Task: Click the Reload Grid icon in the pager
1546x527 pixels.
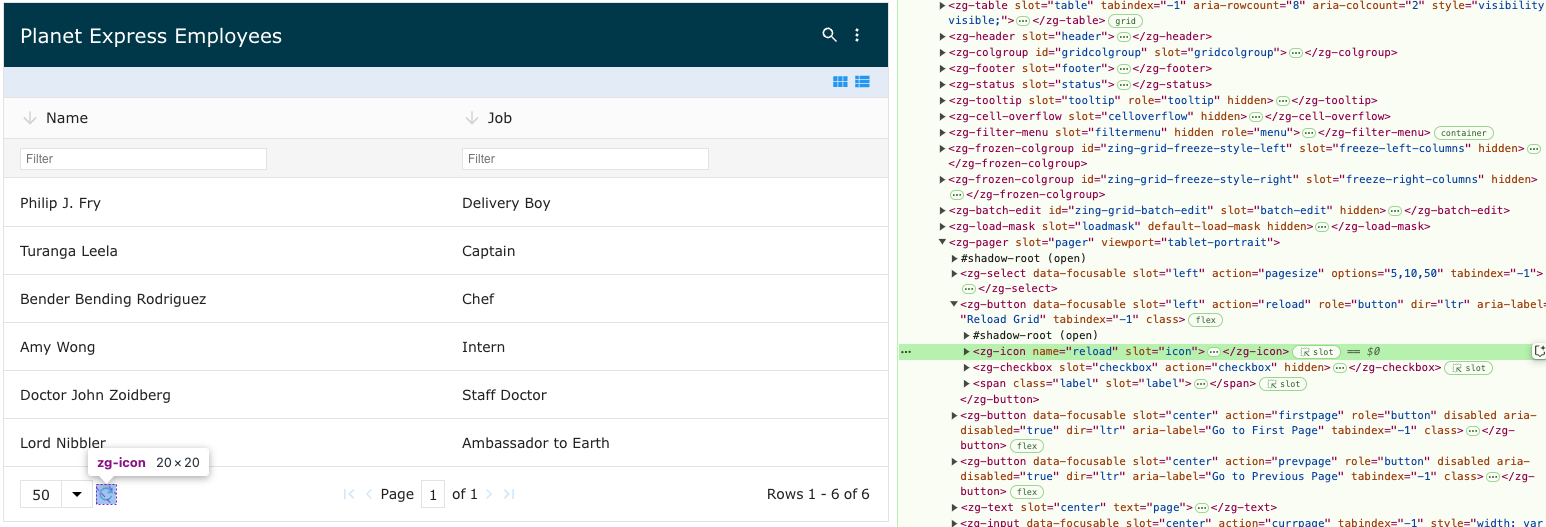Action: [106, 494]
